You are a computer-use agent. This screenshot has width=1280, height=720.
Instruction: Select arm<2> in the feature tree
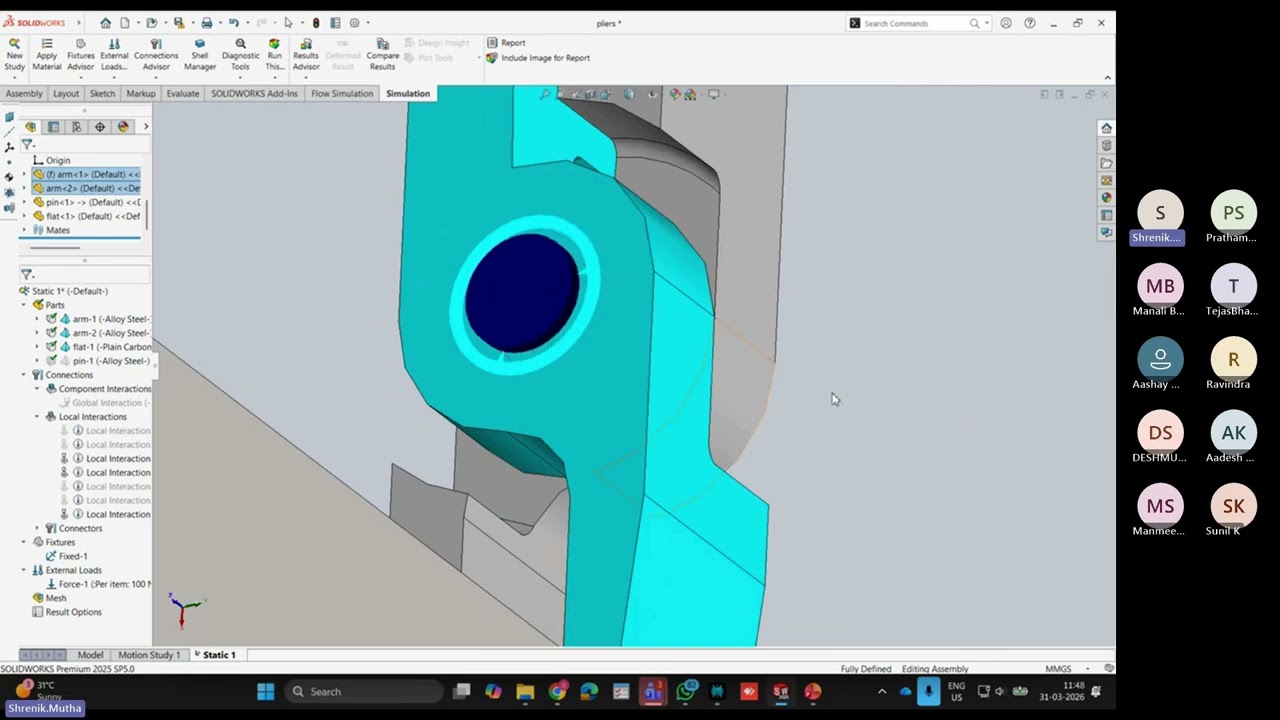click(x=86, y=188)
